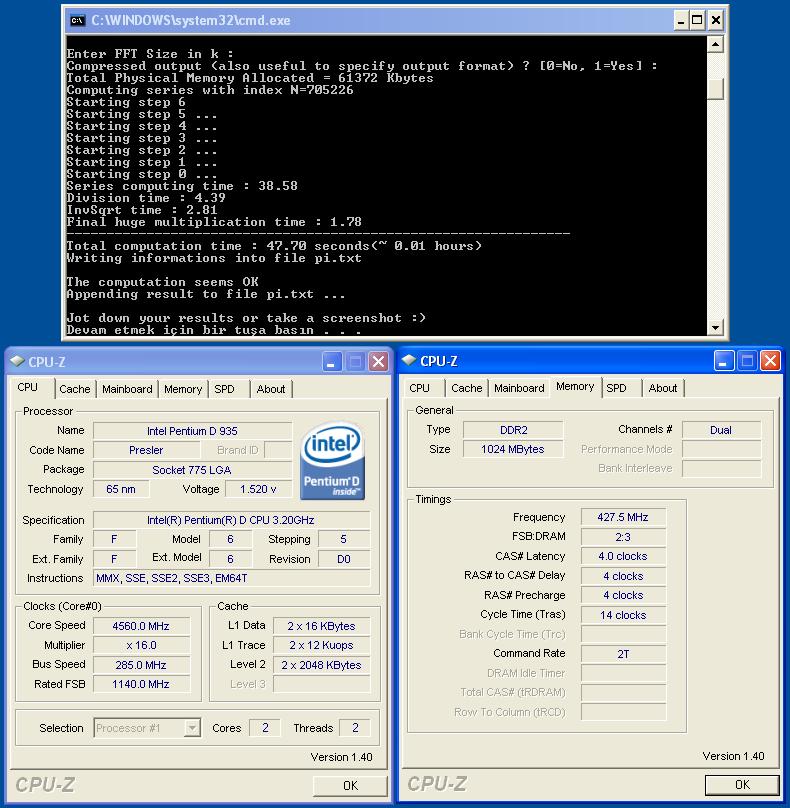This screenshot has width=790, height=808.
Task: Click memory Size value 1024 MBytes
Action: pyautogui.click(x=513, y=449)
